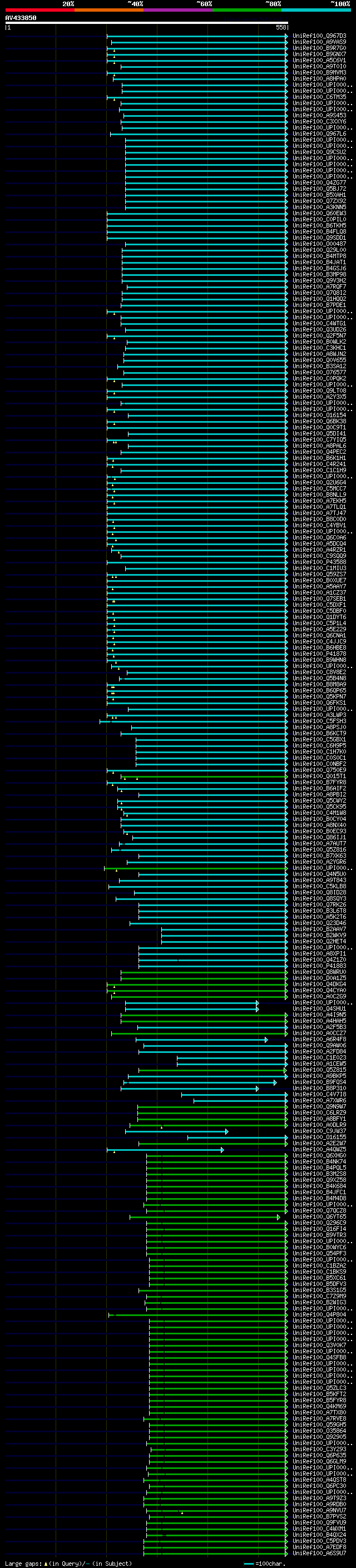Image resolution: width=356 pixels, height=1568 pixels.
Task: Select the UniRef100_Q9N9W7 label
Action: point(319,1106)
